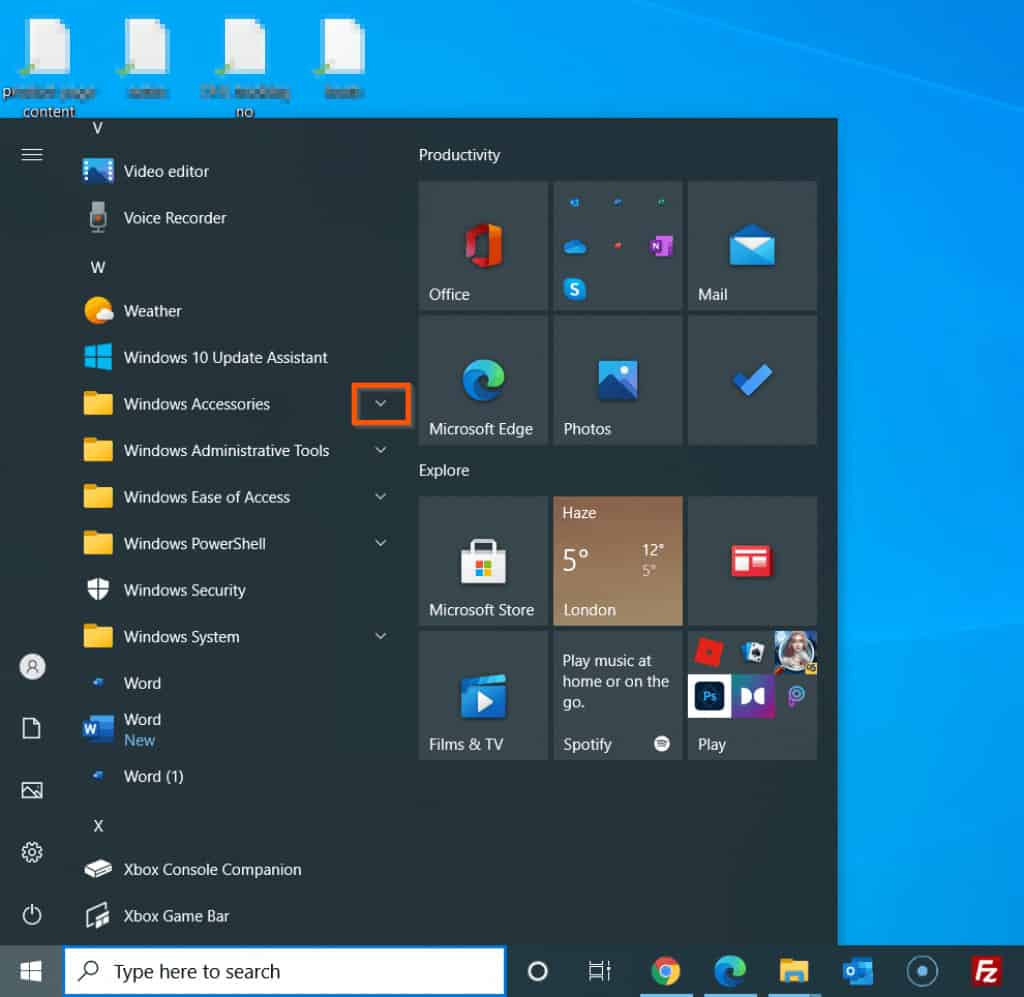Screen dimensions: 1024x997
Task: Open Pictures from Start sidebar
Action: 31,790
